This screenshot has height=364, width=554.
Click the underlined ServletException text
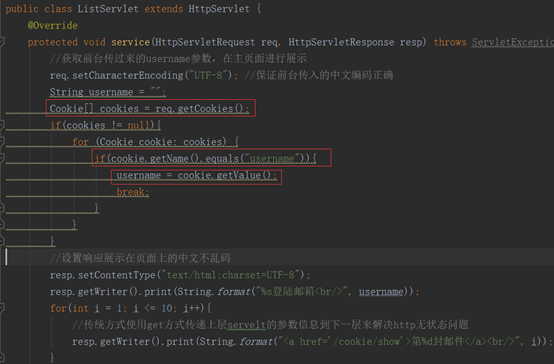(x=513, y=42)
